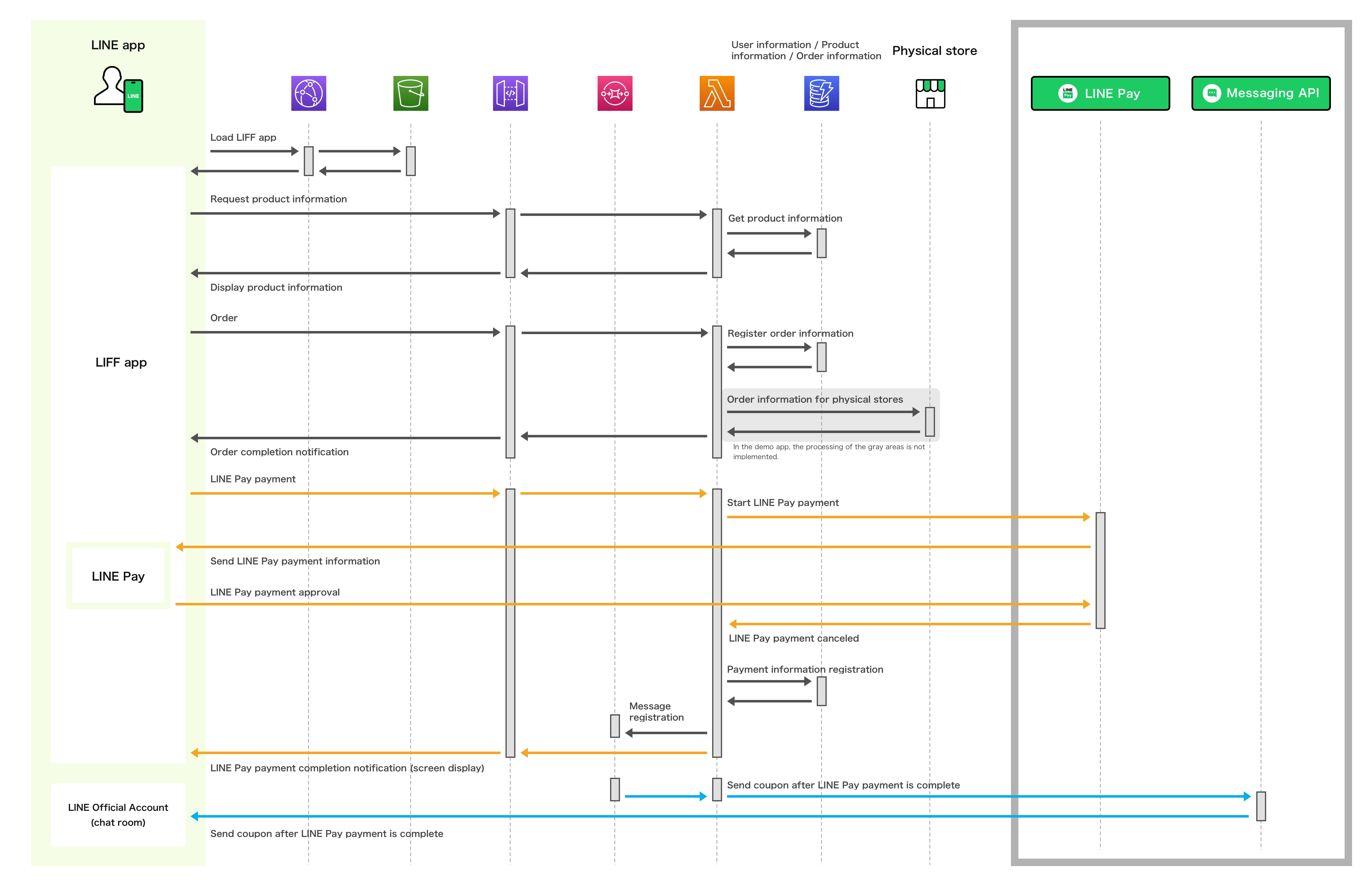This screenshot has height=886, width=1372.
Task: Select the LINE Official Account chat room box
Action: click(x=118, y=814)
